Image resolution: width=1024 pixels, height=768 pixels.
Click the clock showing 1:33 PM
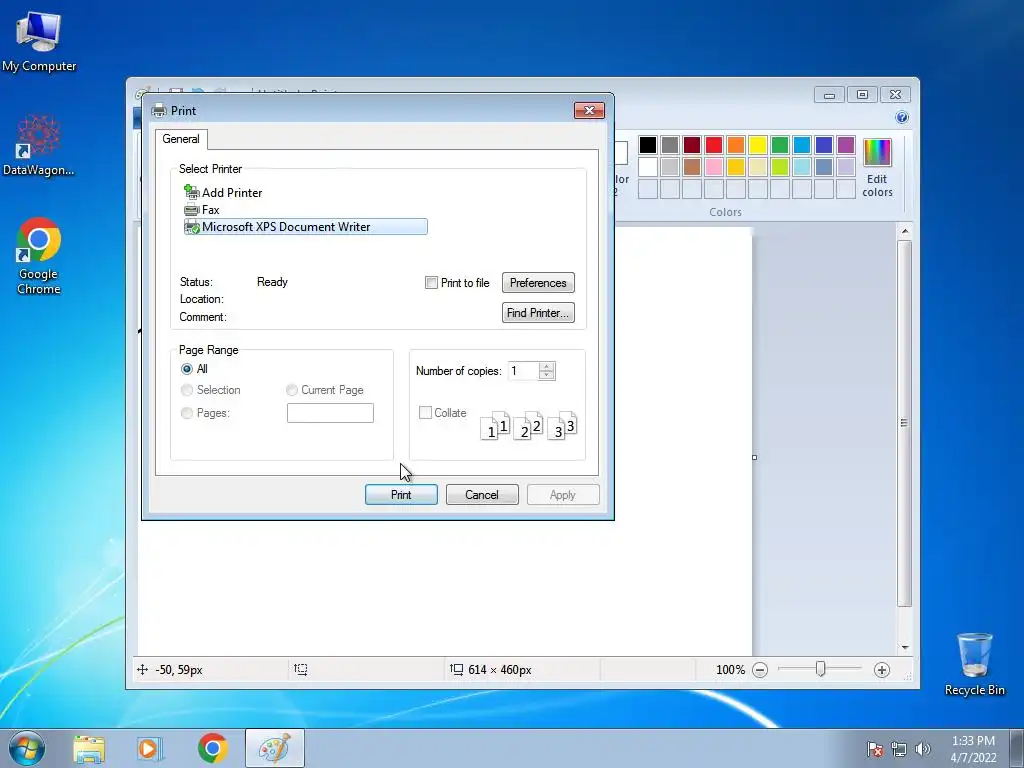pyautogui.click(x=973, y=749)
